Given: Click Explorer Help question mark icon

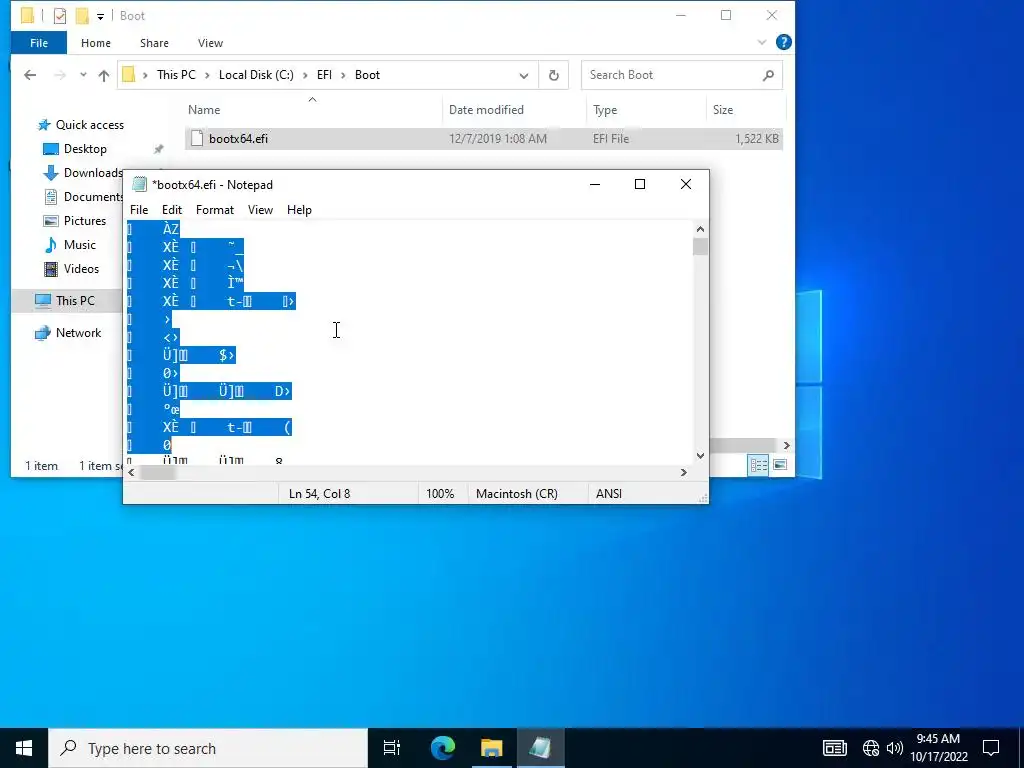Looking at the screenshot, I should (784, 42).
